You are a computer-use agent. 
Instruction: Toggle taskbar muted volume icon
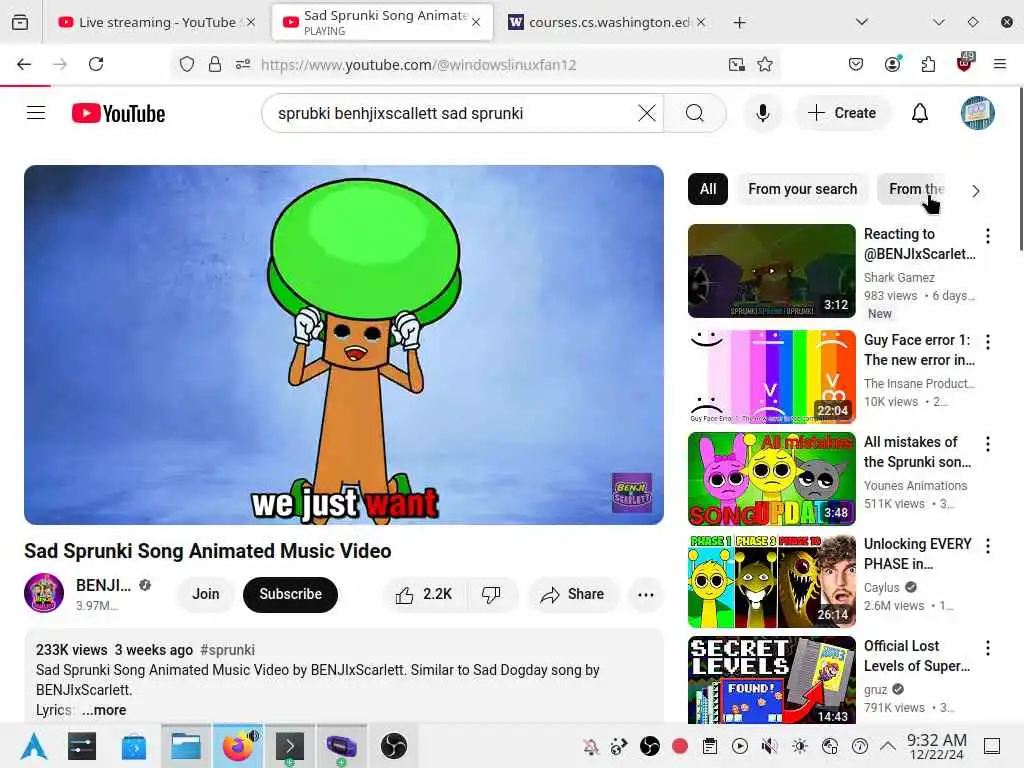pyautogui.click(x=769, y=746)
